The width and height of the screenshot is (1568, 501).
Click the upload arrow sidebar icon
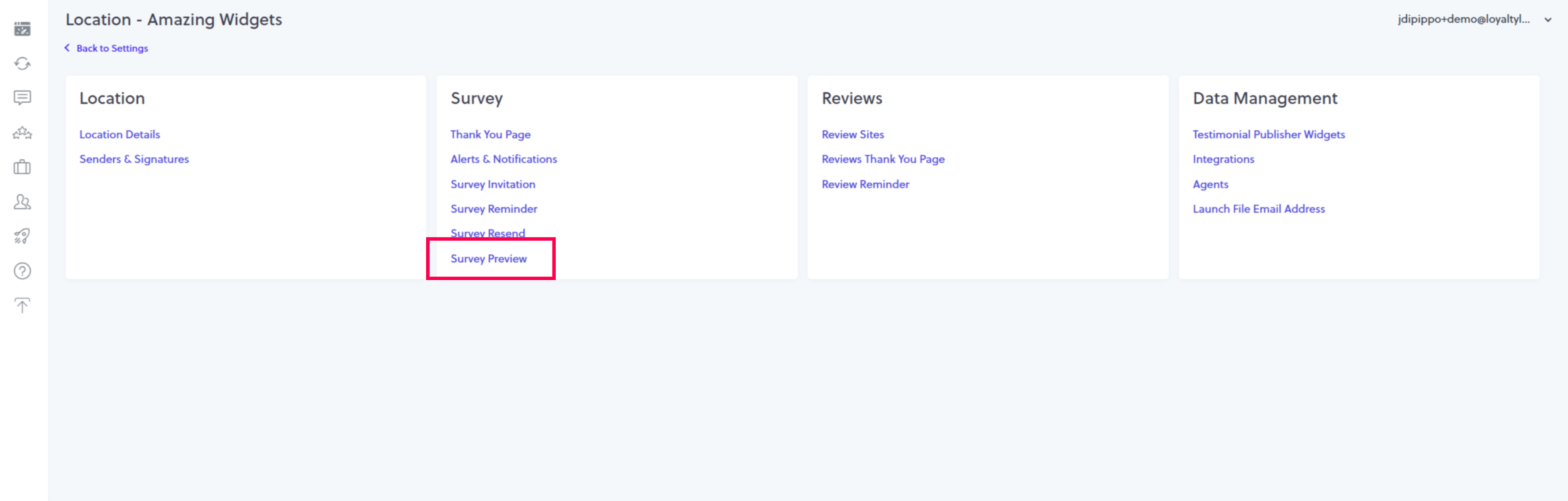pyautogui.click(x=22, y=306)
